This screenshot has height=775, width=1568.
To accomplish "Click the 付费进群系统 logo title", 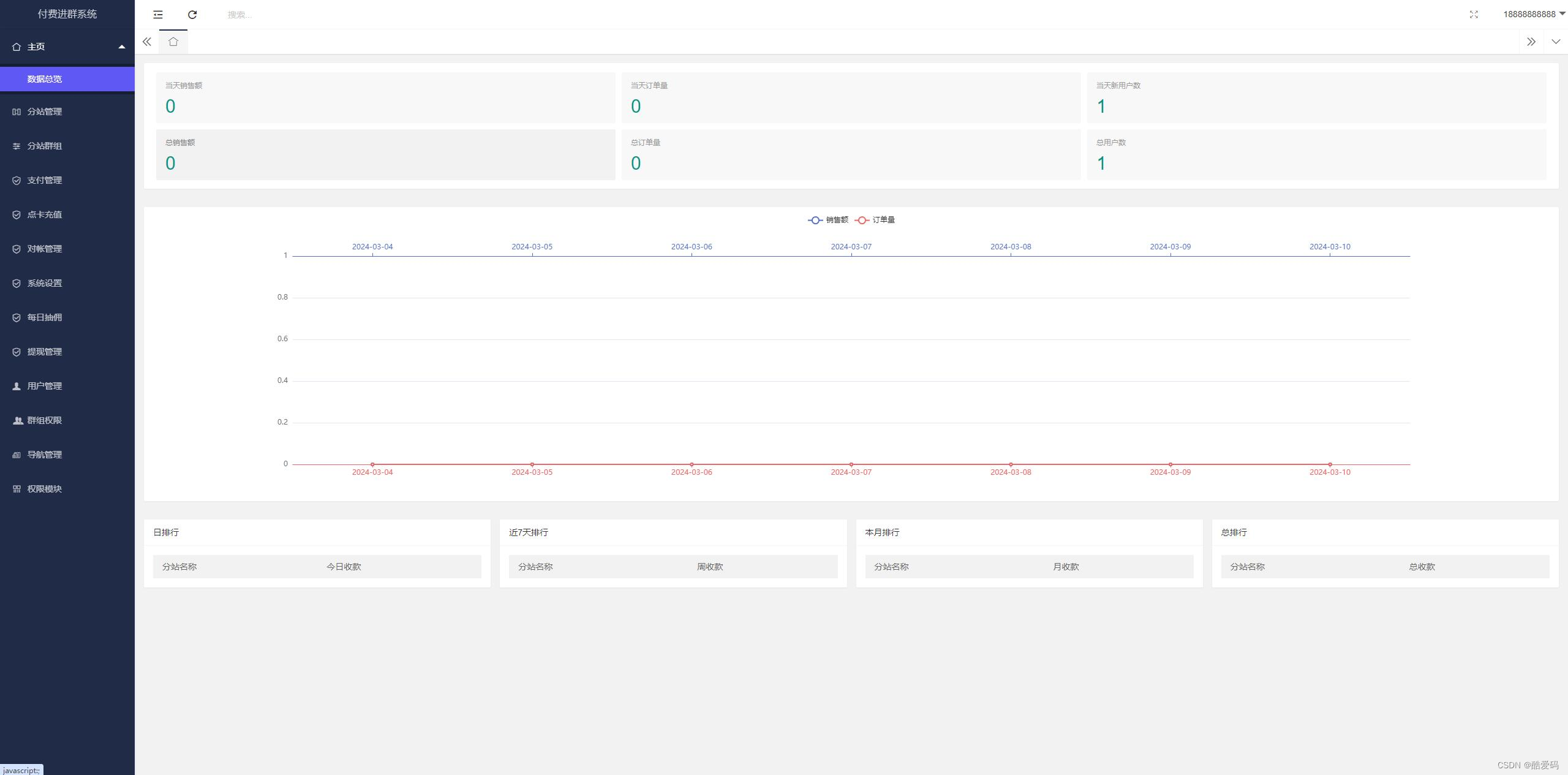I will 67,14.
